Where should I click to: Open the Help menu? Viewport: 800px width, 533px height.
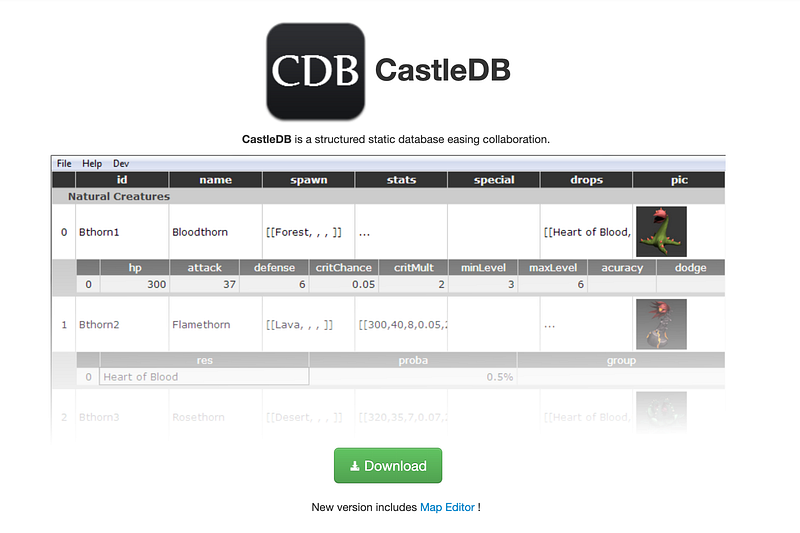coord(92,164)
